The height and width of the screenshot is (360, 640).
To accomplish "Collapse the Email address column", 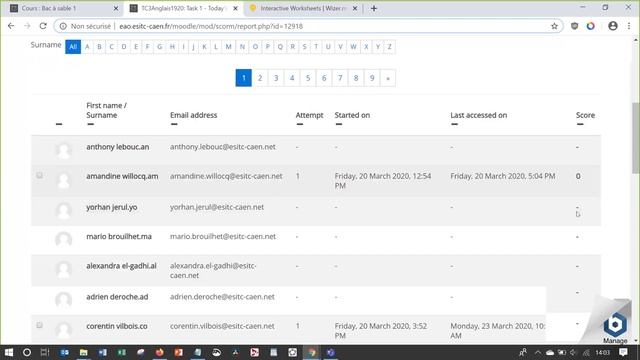I will pyautogui.click(x=174, y=124).
